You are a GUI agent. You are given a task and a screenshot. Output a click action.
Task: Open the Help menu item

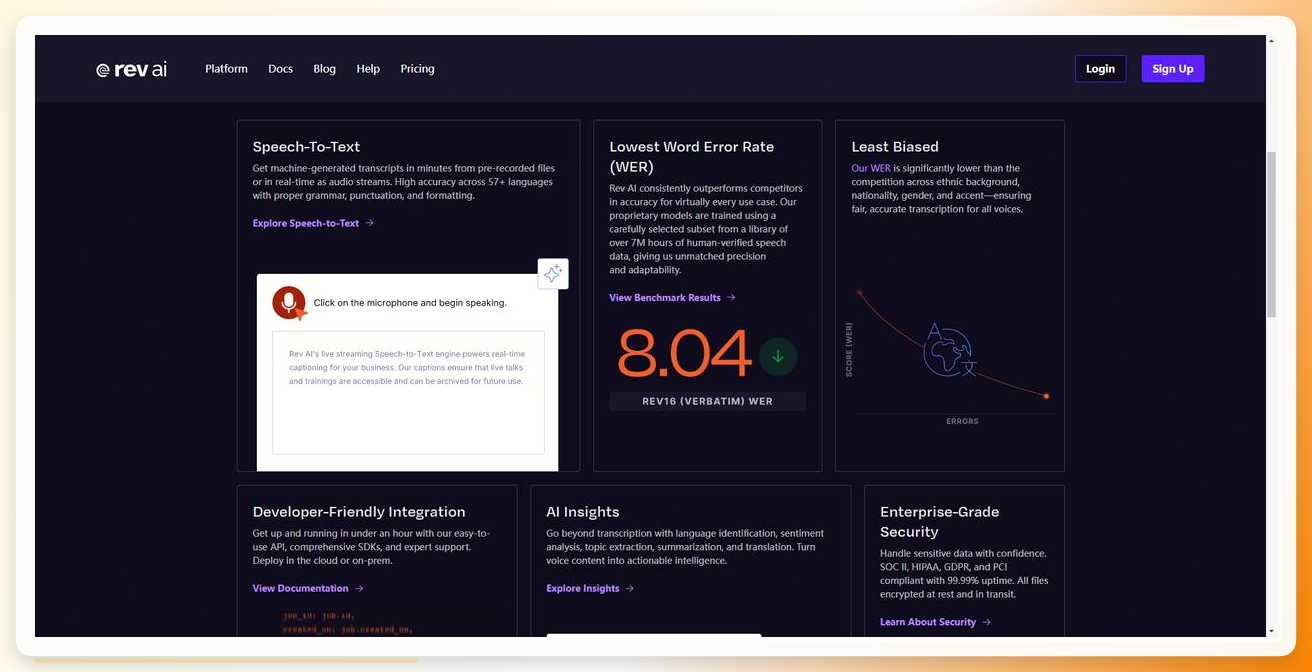(x=368, y=69)
